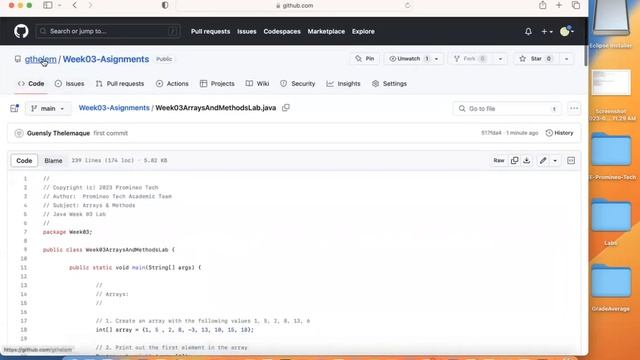Open Issues in the top navigation
640x360 pixels.
[247, 31]
